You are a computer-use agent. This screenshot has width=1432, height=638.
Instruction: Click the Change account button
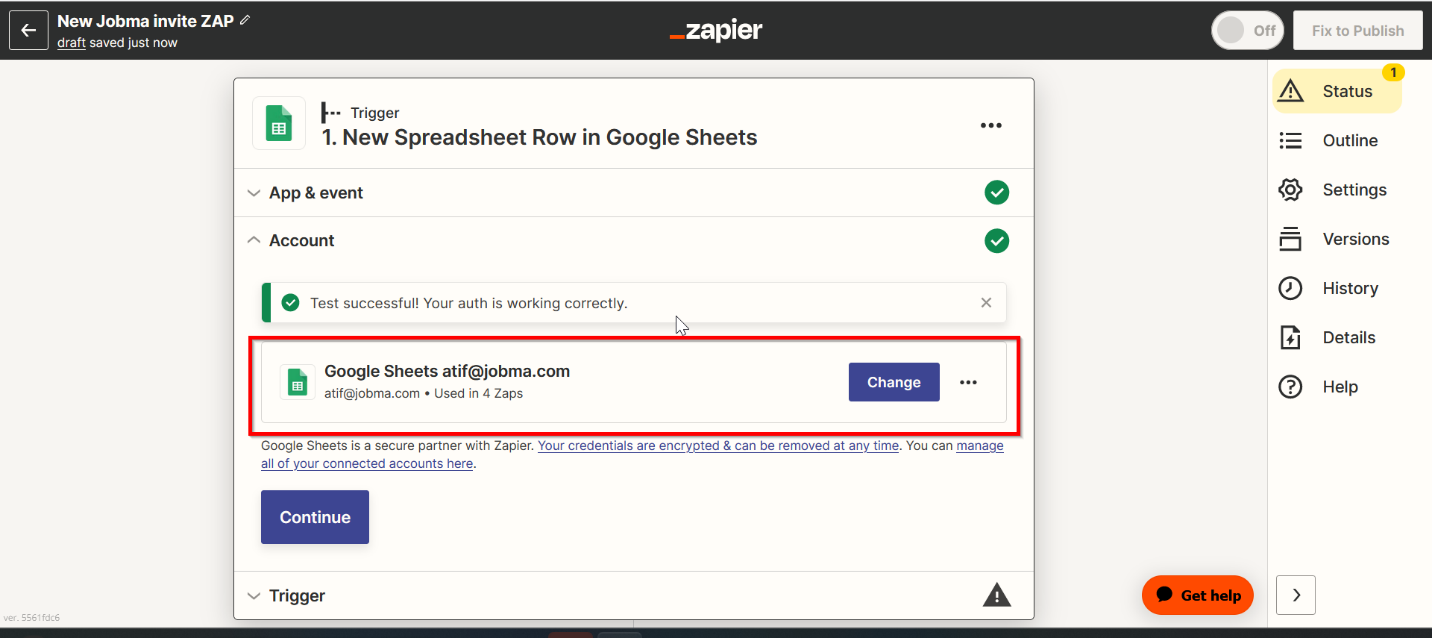[894, 382]
